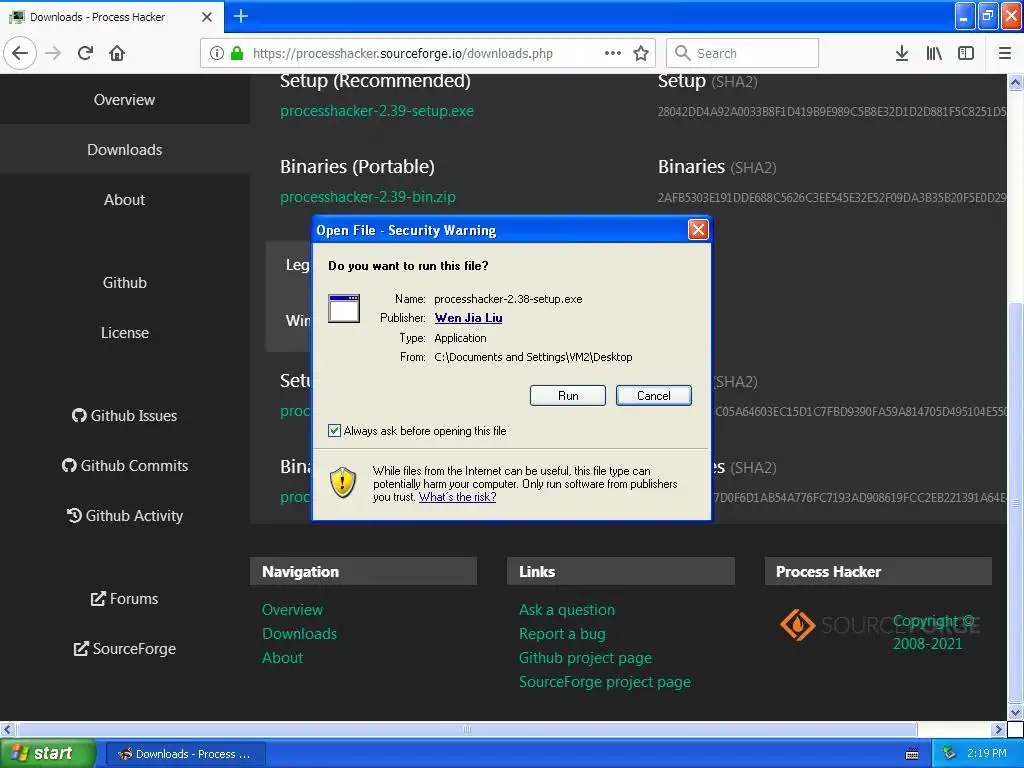Open the page actions three-dot menu
This screenshot has height=768, width=1024.
coord(613,53)
